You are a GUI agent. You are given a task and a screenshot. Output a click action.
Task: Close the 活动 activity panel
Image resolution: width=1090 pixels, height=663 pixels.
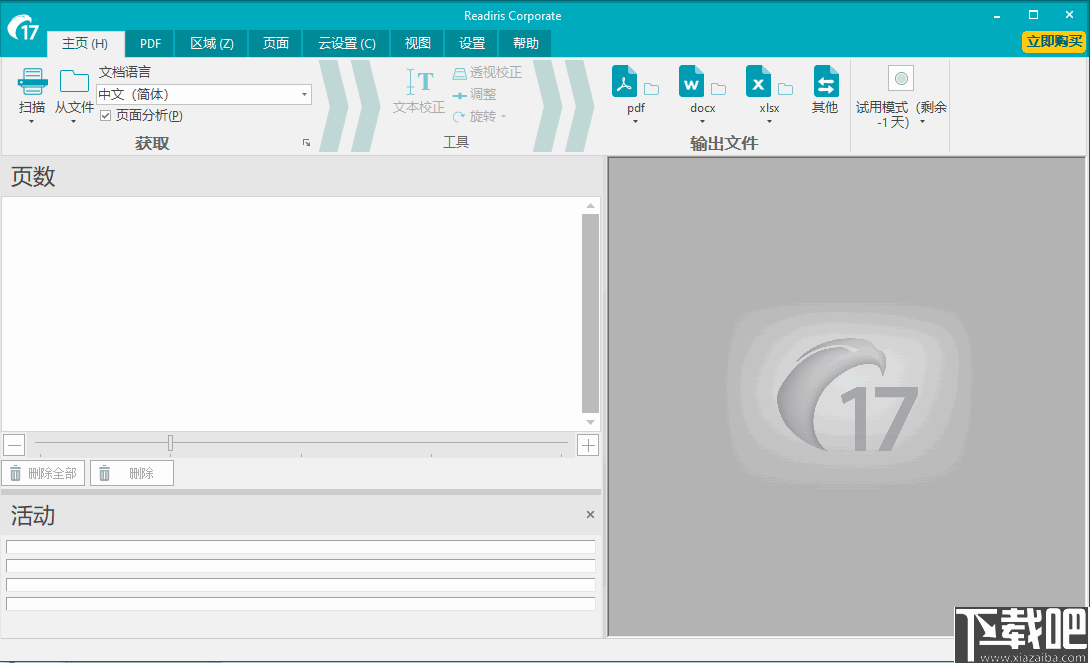[x=590, y=514]
